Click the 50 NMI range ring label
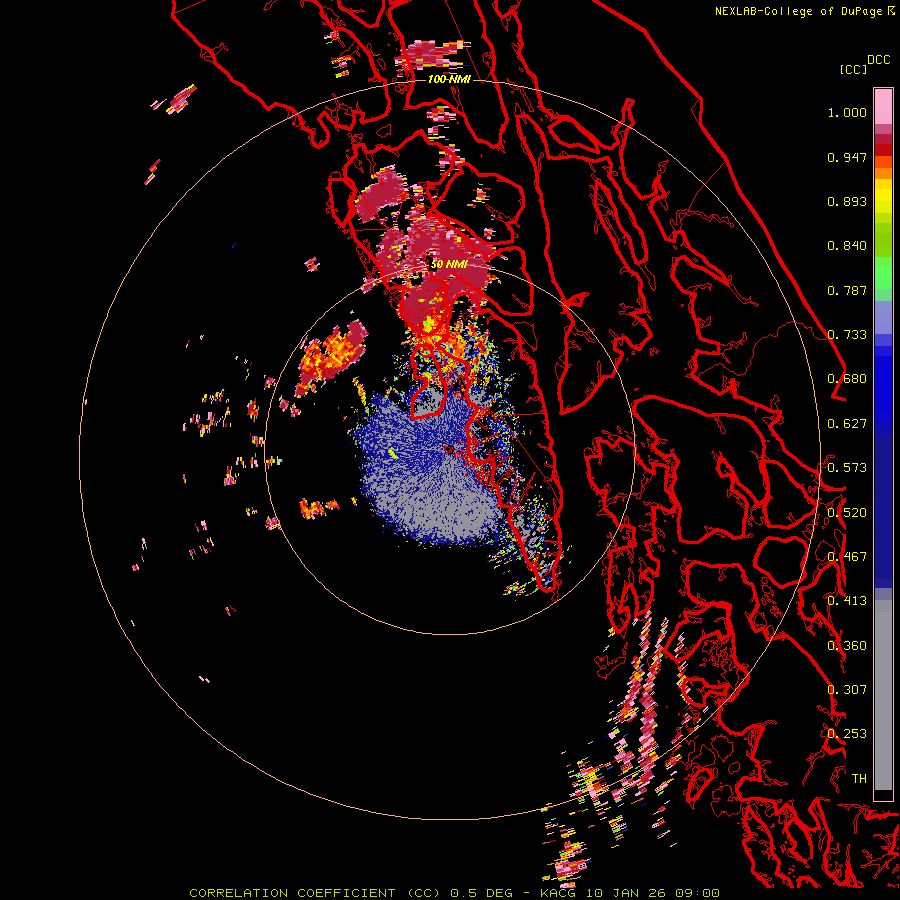Viewport: 900px width, 900px height. pos(449,265)
